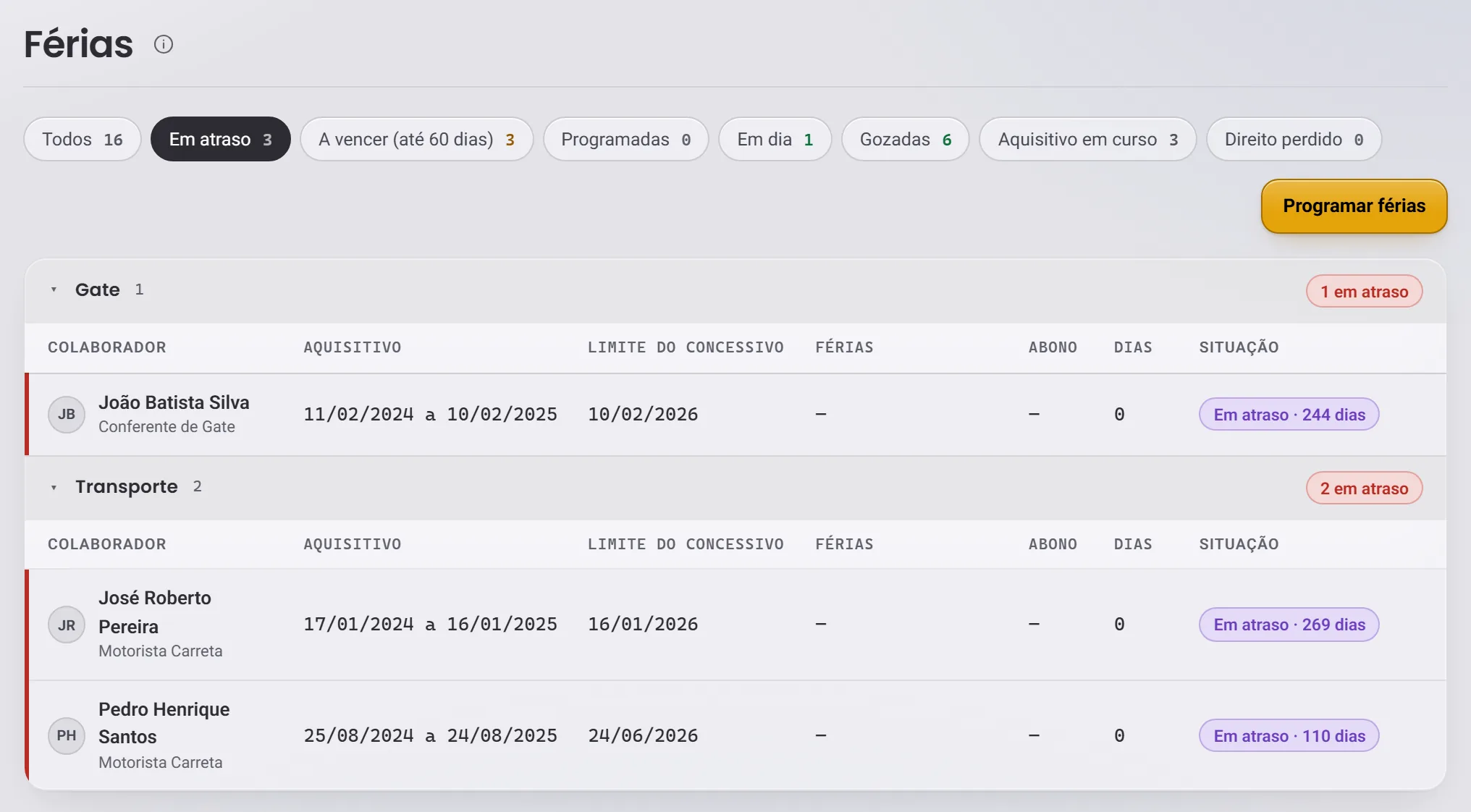The width and height of the screenshot is (1471, 812).
Task: Click the Conferente de Gate role text
Action: pyautogui.click(x=167, y=427)
